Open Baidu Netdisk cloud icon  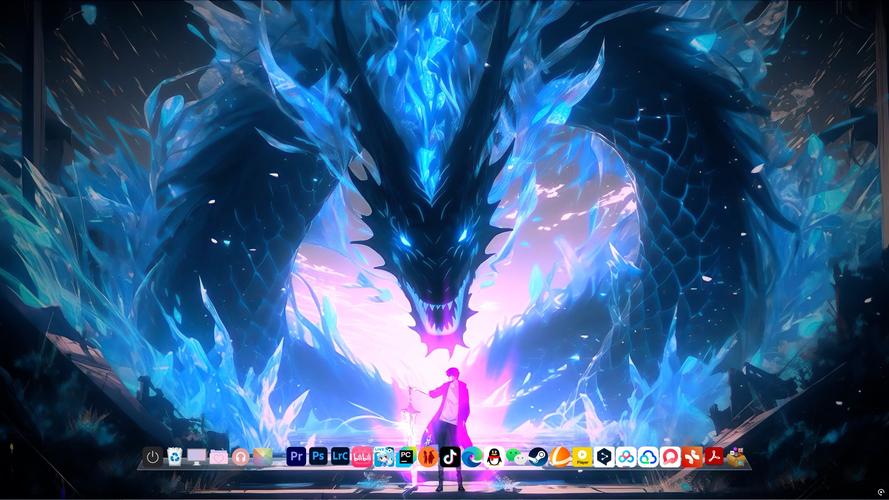point(626,456)
